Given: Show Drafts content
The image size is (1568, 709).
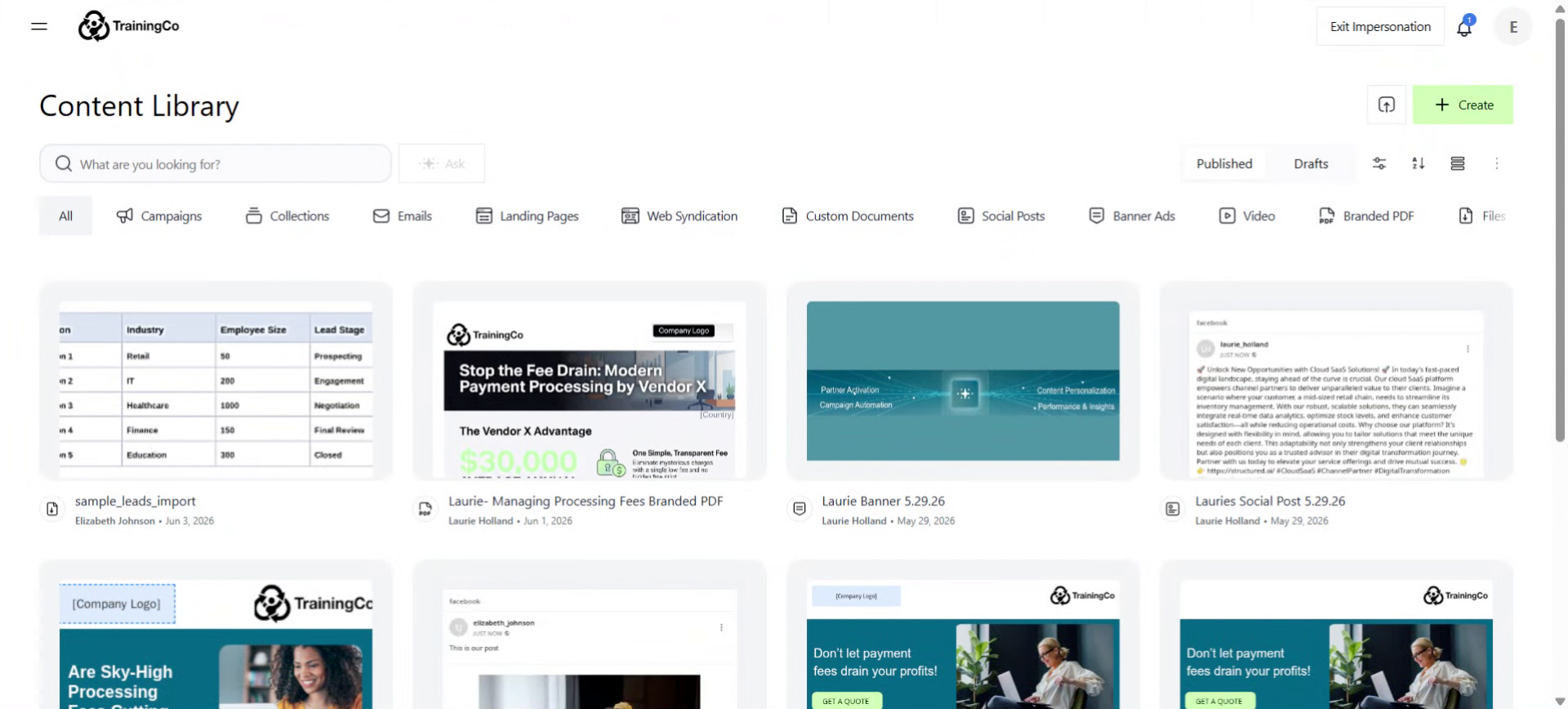Looking at the screenshot, I should click(1311, 163).
